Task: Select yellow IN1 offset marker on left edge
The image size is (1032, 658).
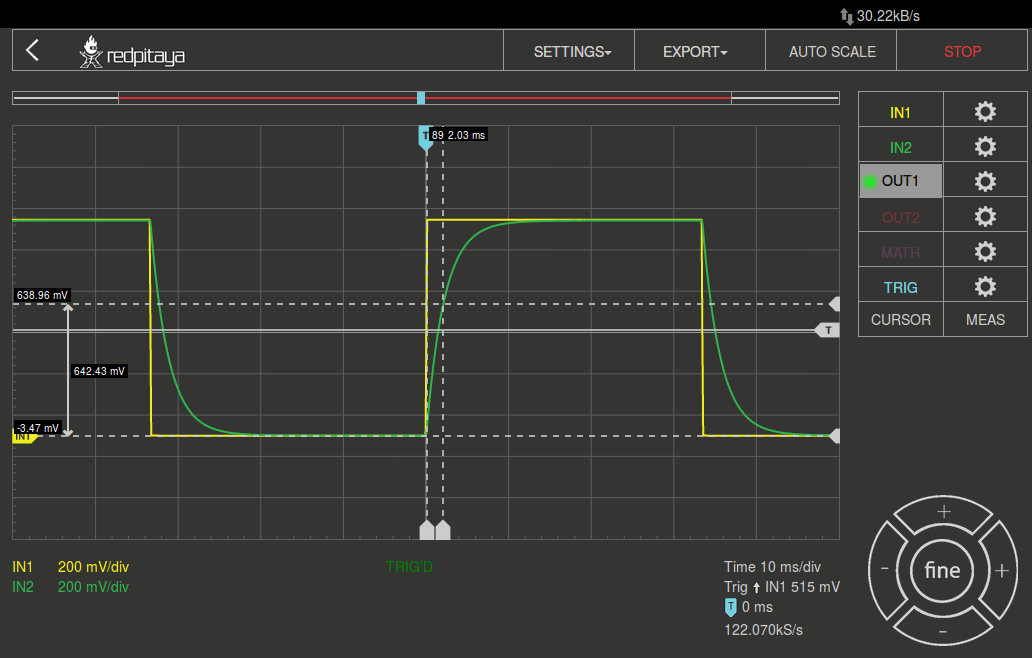Action: pos(24,437)
